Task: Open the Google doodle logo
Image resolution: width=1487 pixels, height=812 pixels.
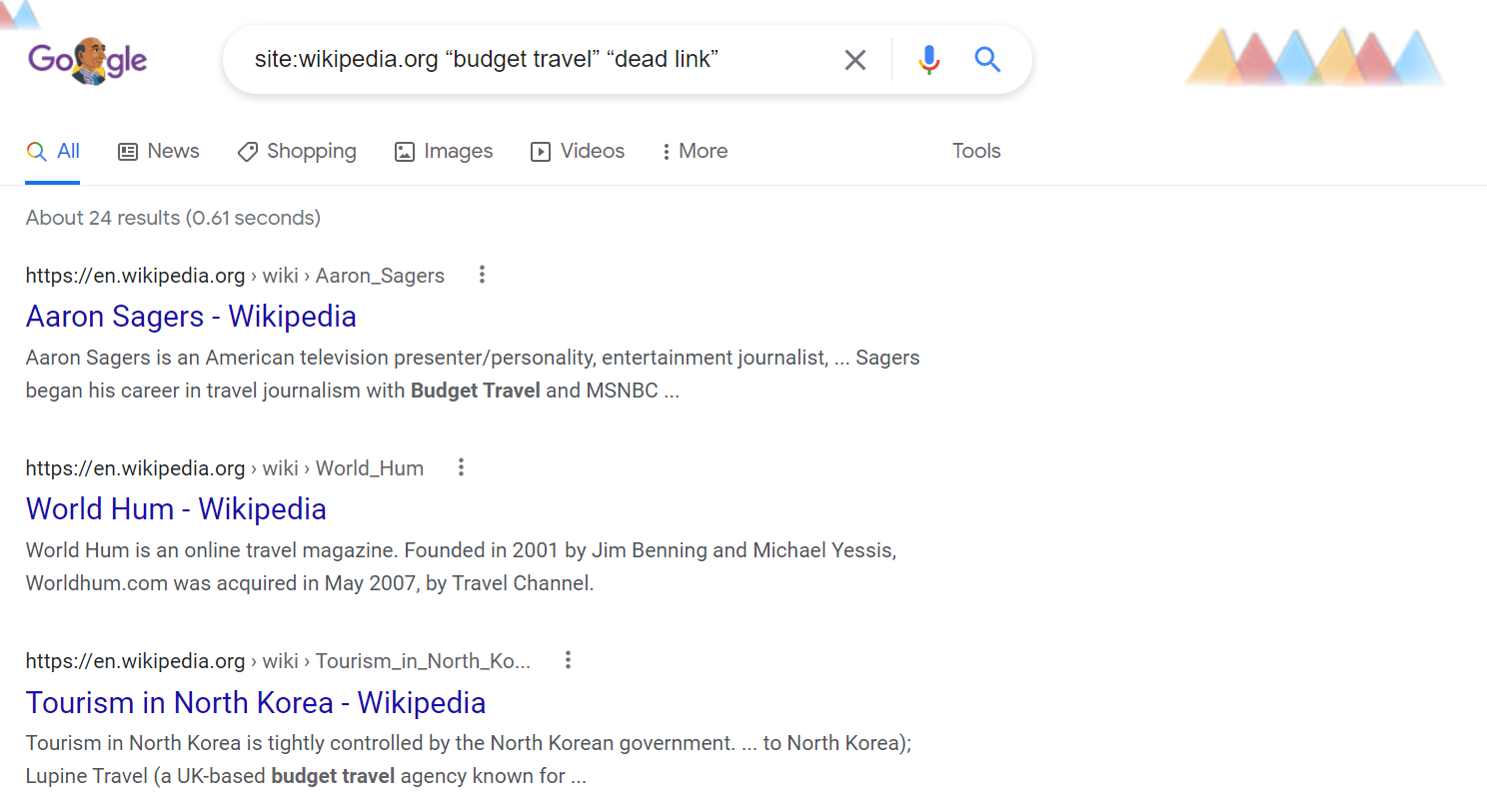Action: point(87,61)
